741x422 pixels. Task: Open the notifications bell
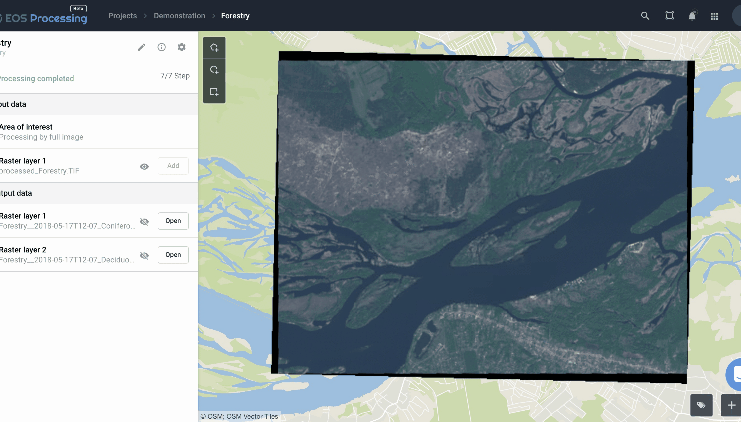click(692, 16)
